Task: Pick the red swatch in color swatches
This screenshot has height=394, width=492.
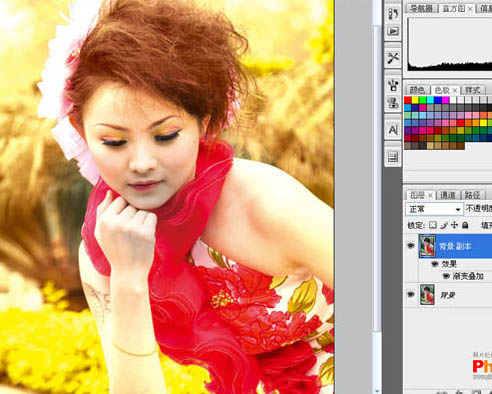Action: (x=408, y=100)
